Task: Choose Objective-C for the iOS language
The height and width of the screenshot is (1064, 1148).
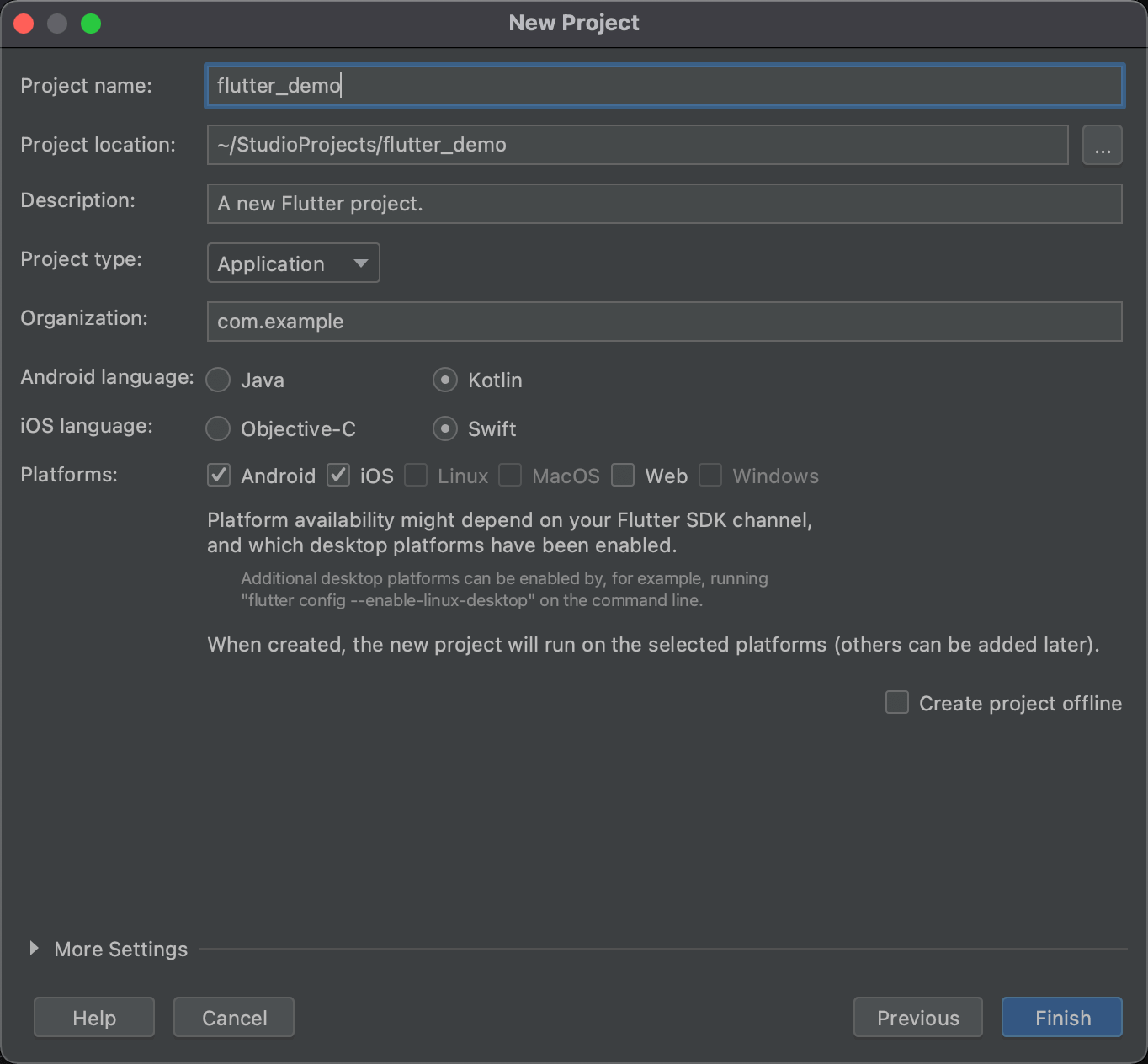Action: 219,429
